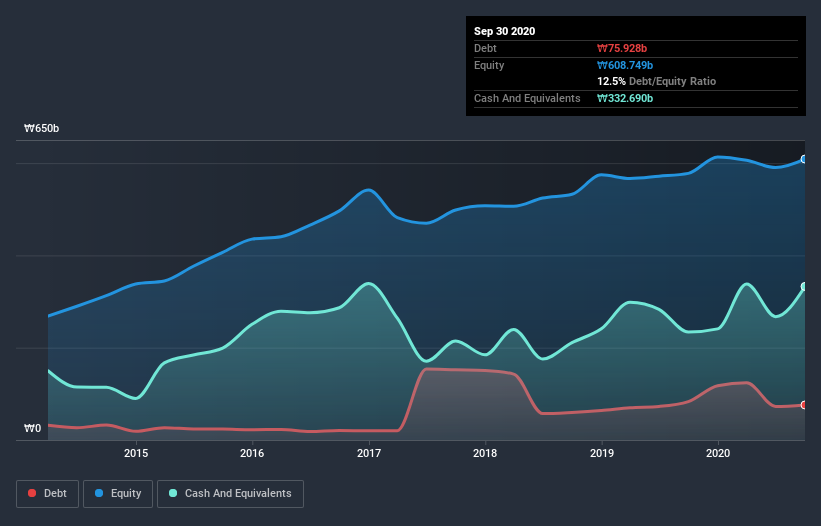Click the ₩332.690b cash value
Image resolution: width=821 pixels, height=526 pixels.
(625, 98)
